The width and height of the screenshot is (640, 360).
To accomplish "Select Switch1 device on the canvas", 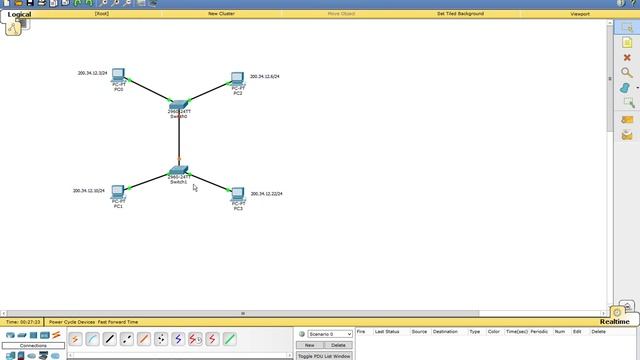I will (x=179, y=171).
